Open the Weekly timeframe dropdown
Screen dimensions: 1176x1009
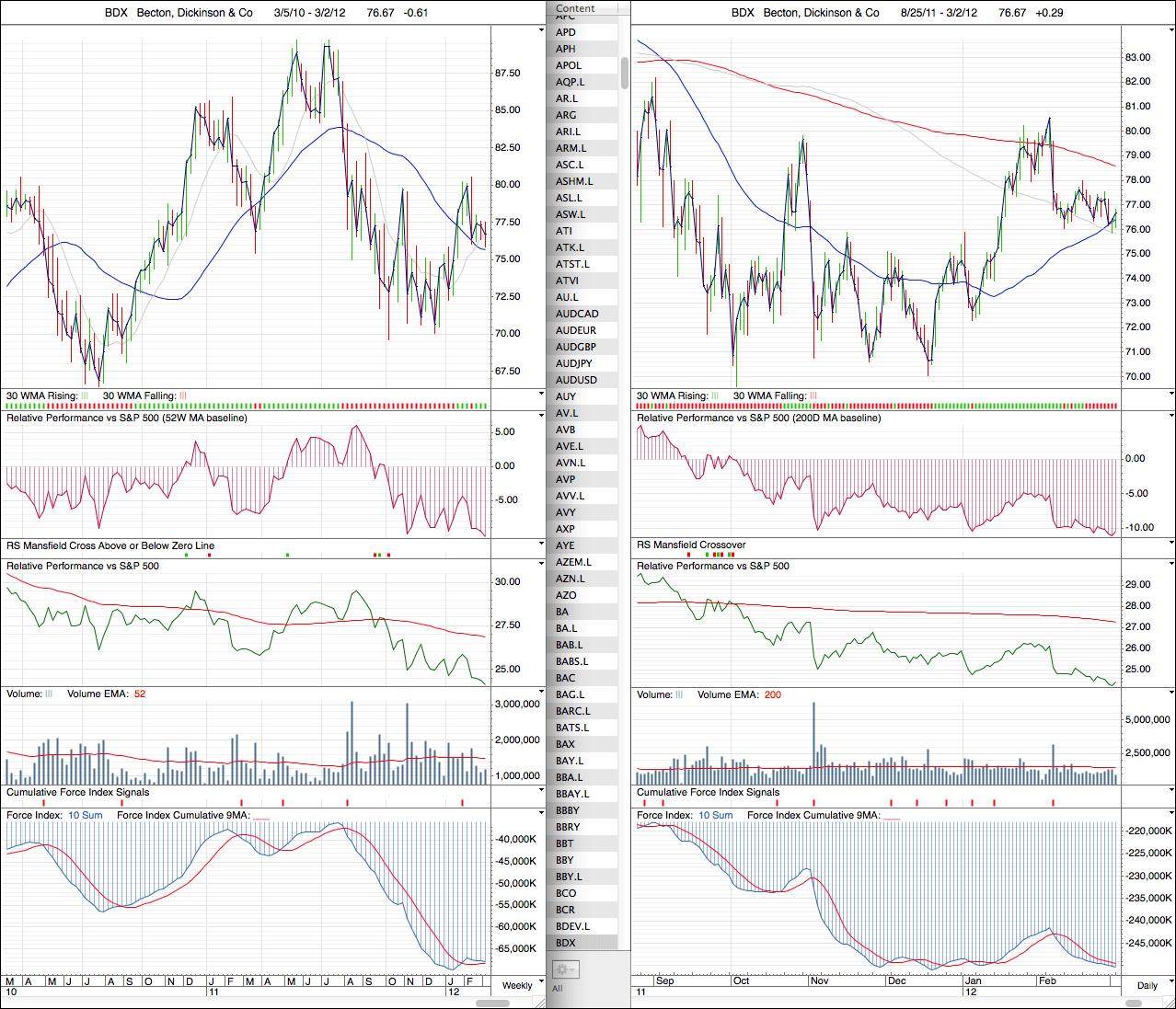(x=521, y=985)
